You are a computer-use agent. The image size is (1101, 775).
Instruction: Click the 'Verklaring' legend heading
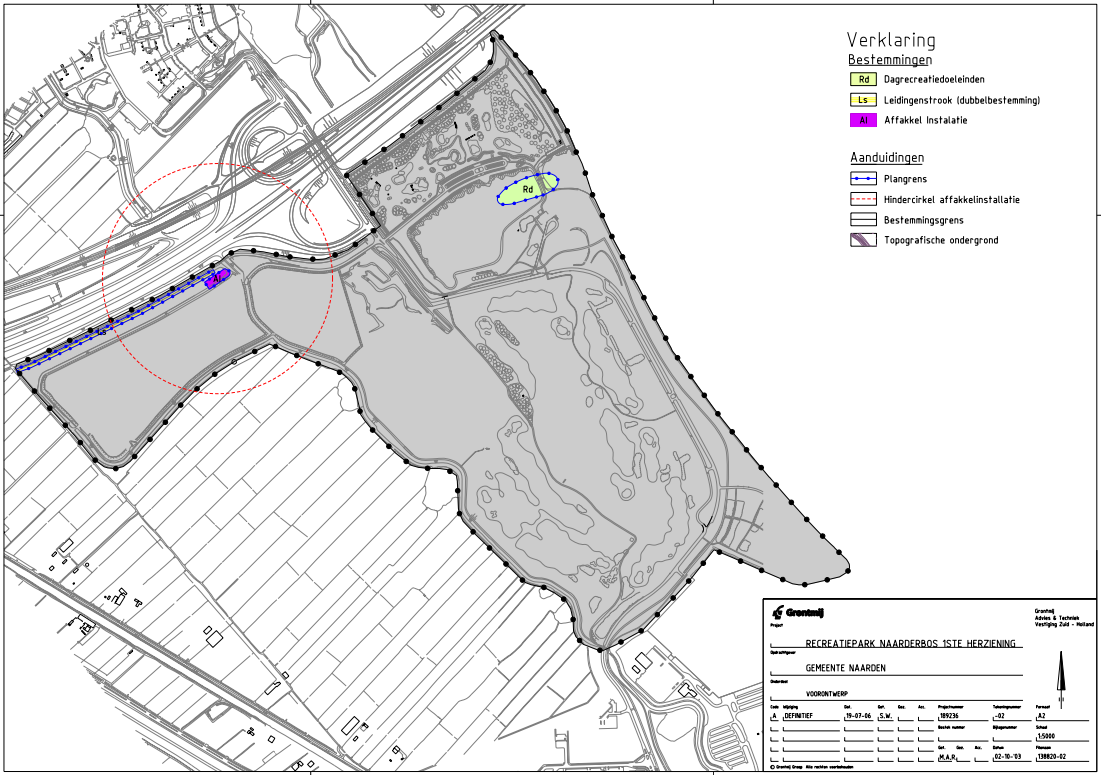tap(891, 40)
